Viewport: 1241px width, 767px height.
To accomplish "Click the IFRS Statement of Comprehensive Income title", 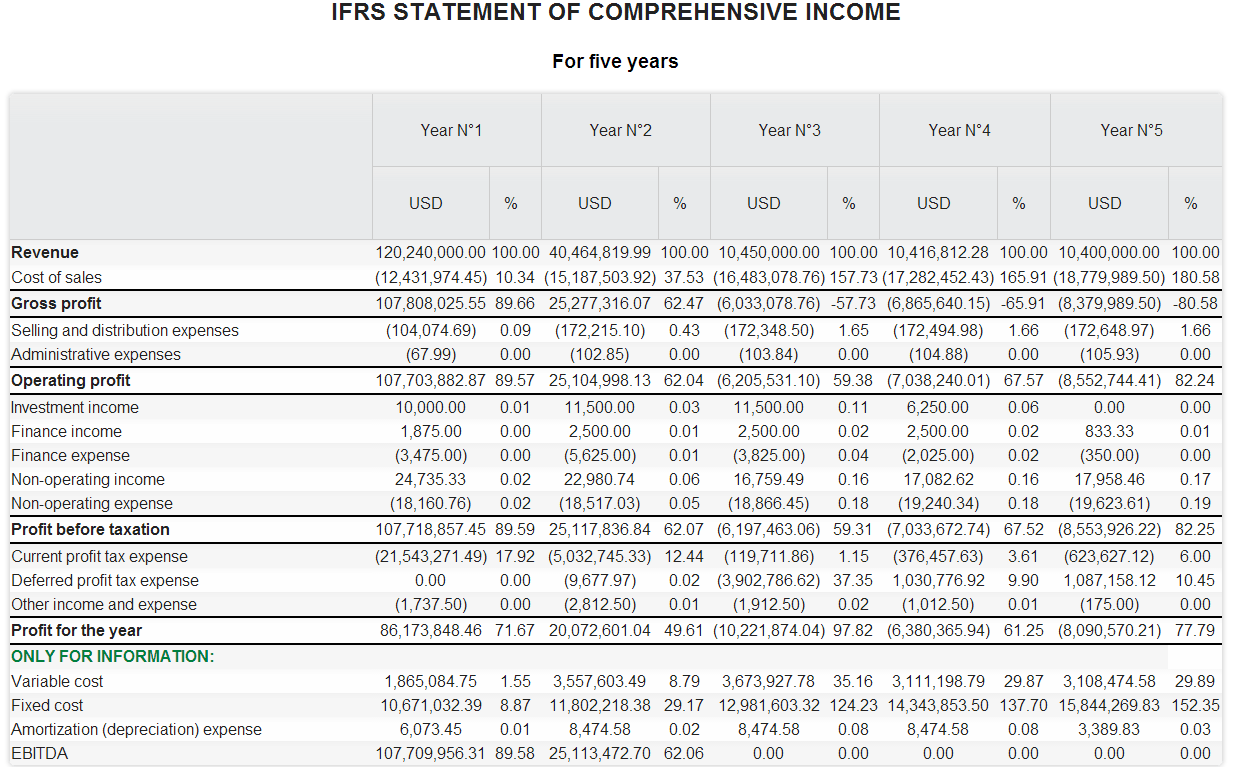I will click(616, 13).
